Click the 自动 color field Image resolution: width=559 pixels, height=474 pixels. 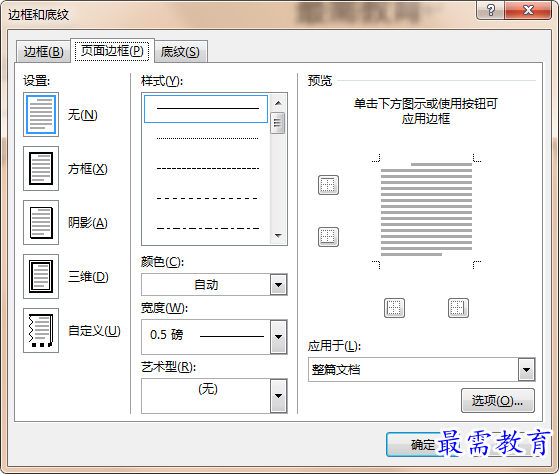[206, 285]
